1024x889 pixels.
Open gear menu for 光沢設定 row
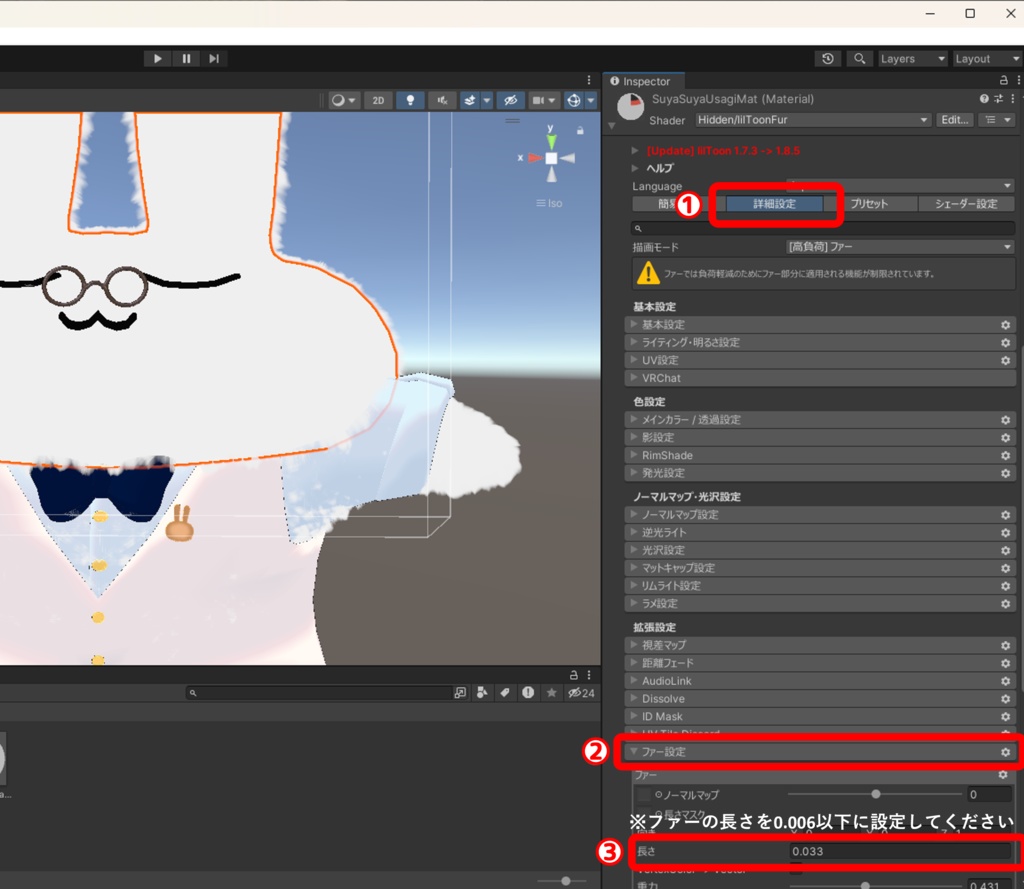tap(1006, 550)
